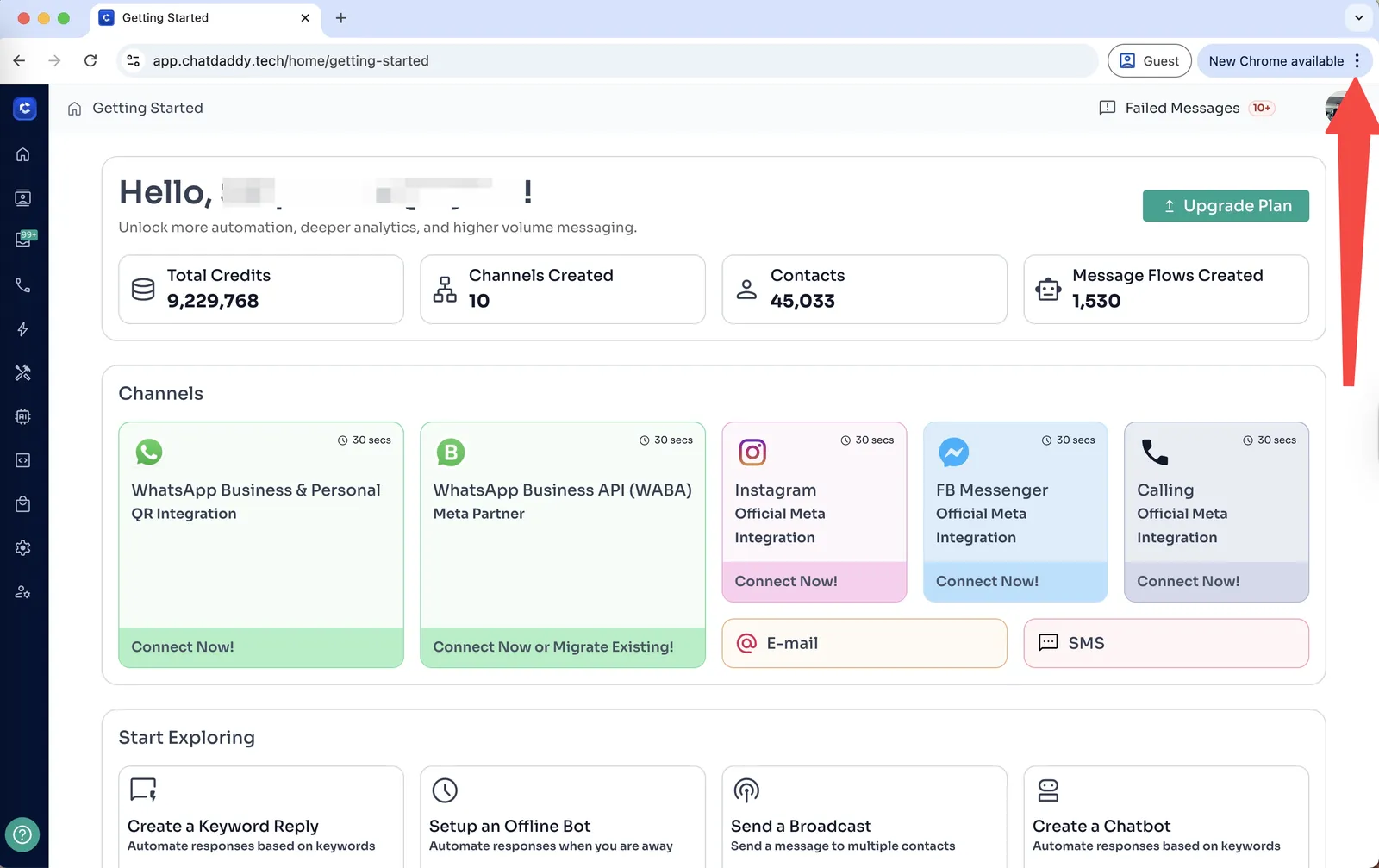The width and height of the screenshot is (1379, 868).
Task: Select the E-mail channel option
Action: (x=864, y=643)
